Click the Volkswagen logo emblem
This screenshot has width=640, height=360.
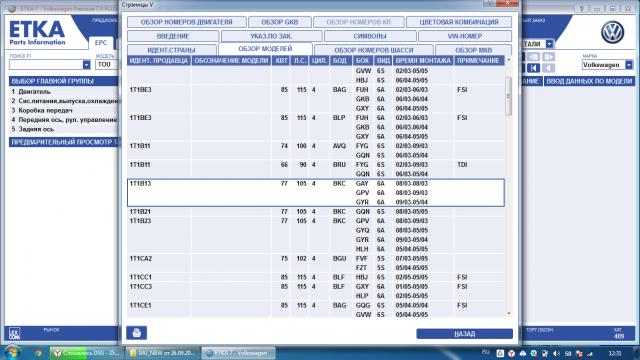coord(612,33)
